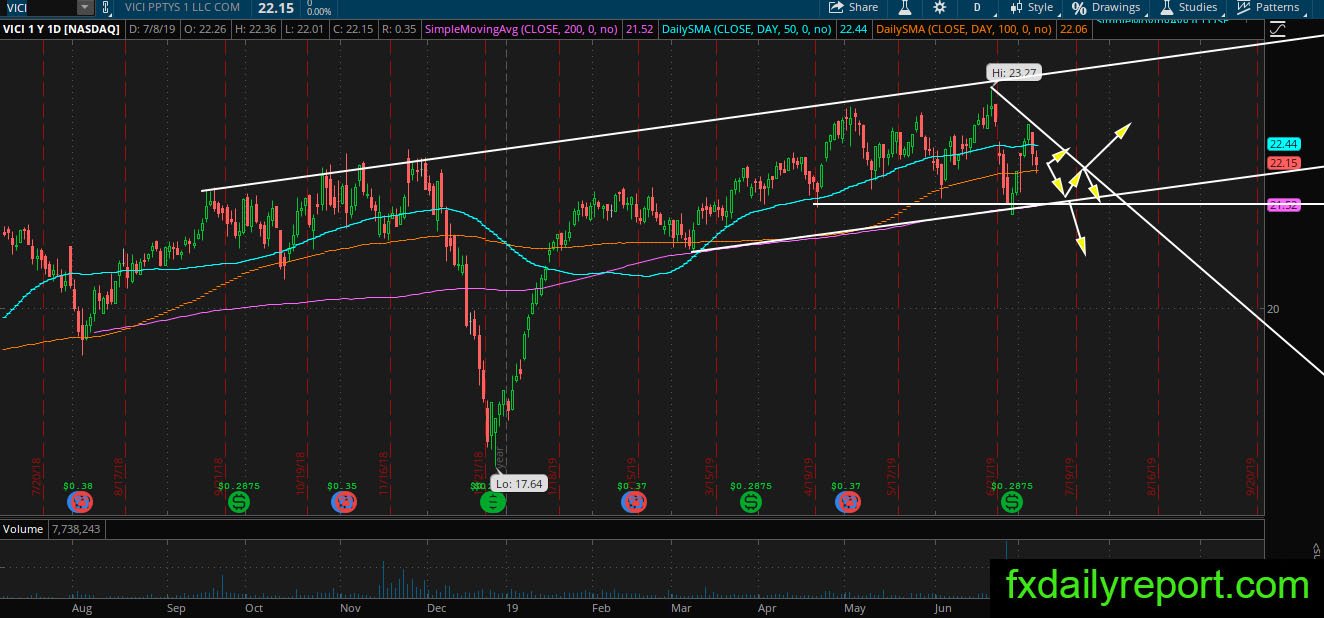Click the late-April earnings icon under $0.37
Screen dimensions: 1324x618
(x=846, y=502)
